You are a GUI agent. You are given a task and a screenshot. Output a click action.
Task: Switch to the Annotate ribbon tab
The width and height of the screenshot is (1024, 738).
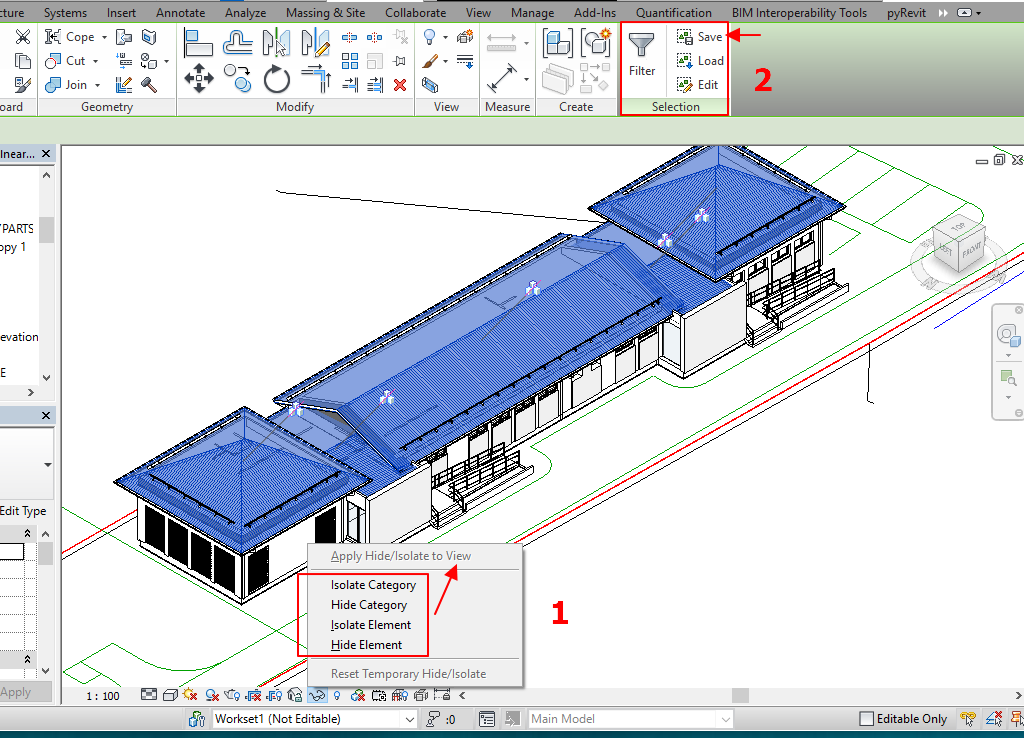180,12
